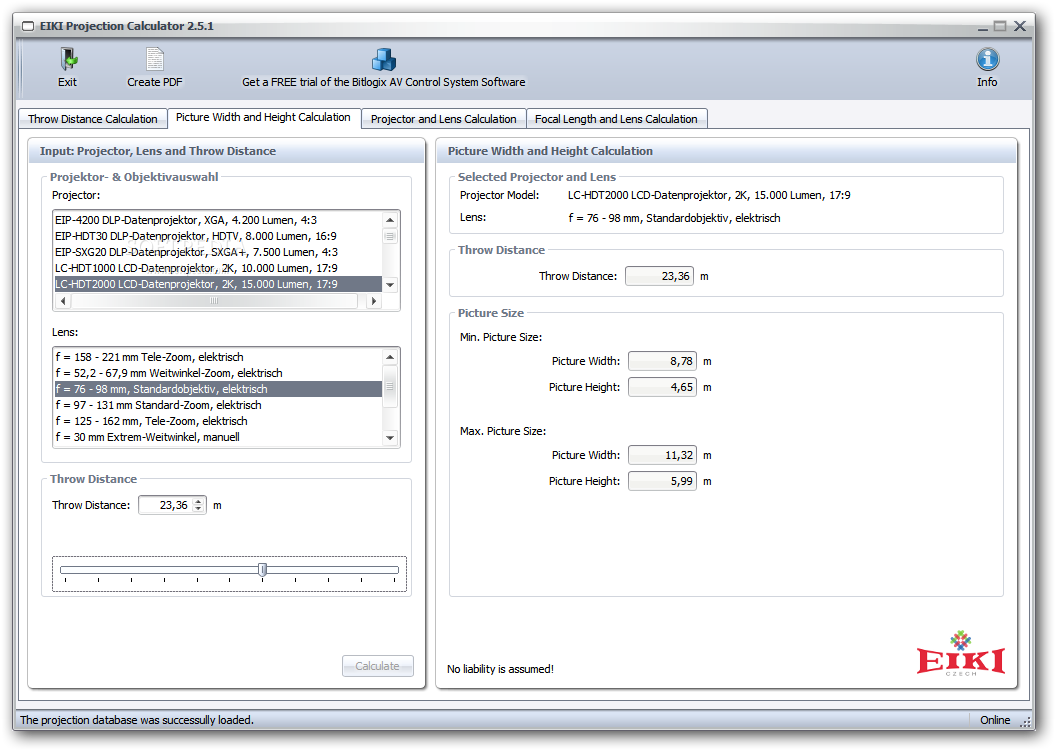Click the max Picture Height 5,99 field
The height and width of the screenshot is (751, 1056).
click(x=663, y=481)
